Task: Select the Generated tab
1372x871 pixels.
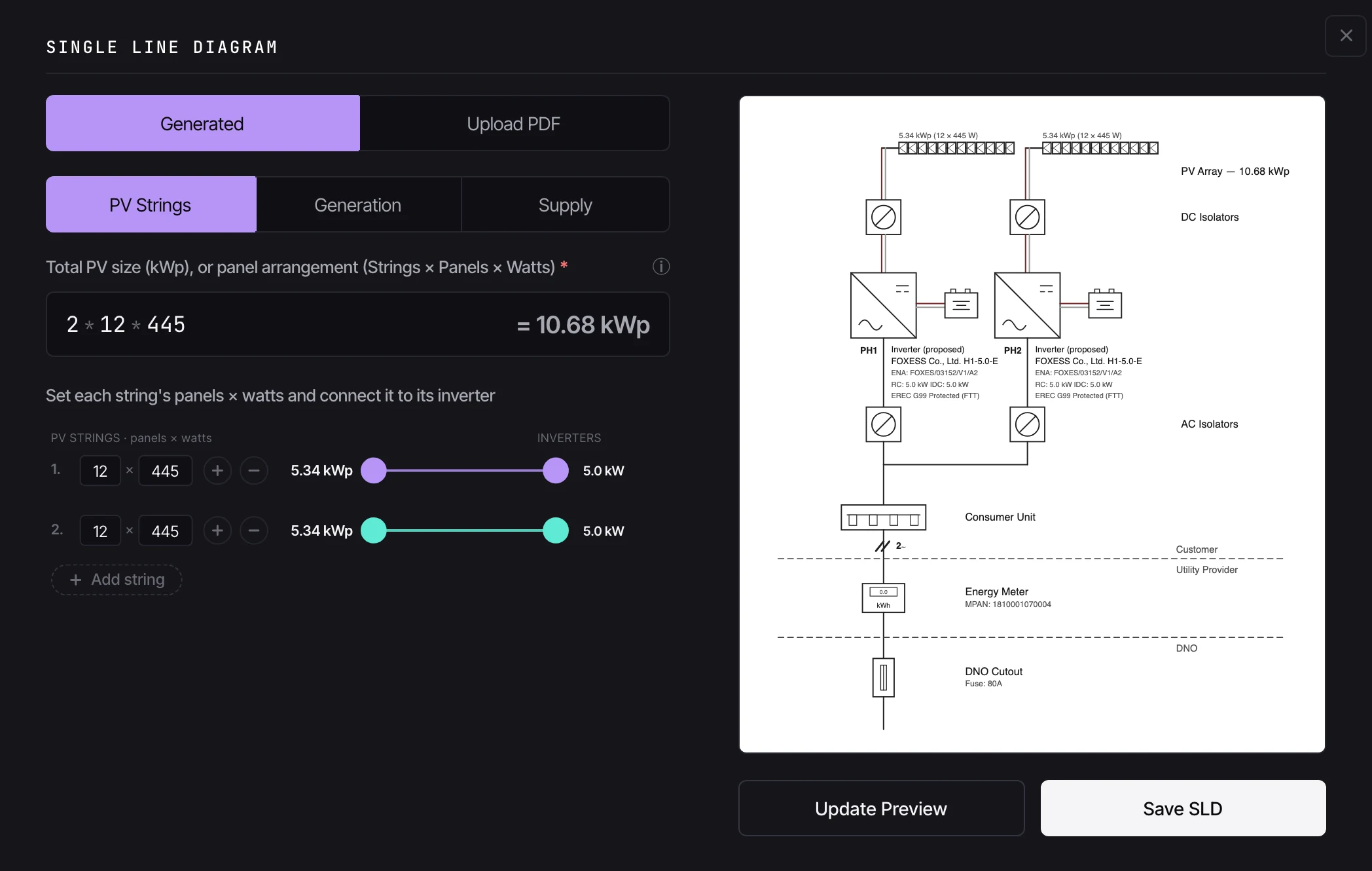Action: pos(202,123)
